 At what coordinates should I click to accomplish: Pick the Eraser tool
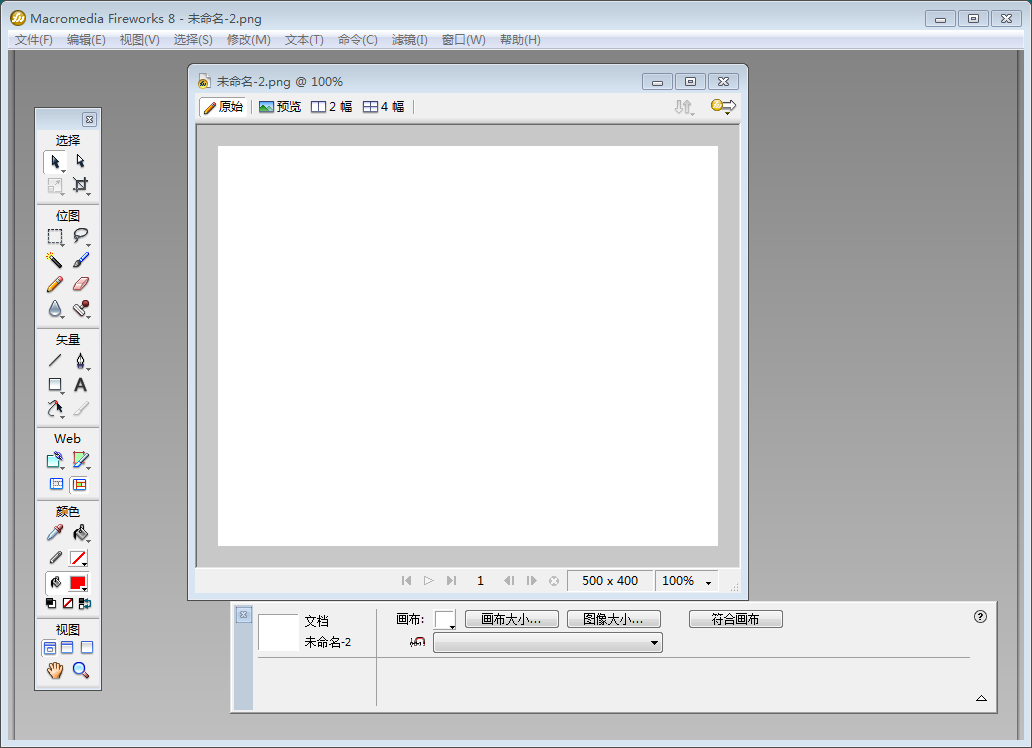81,284
